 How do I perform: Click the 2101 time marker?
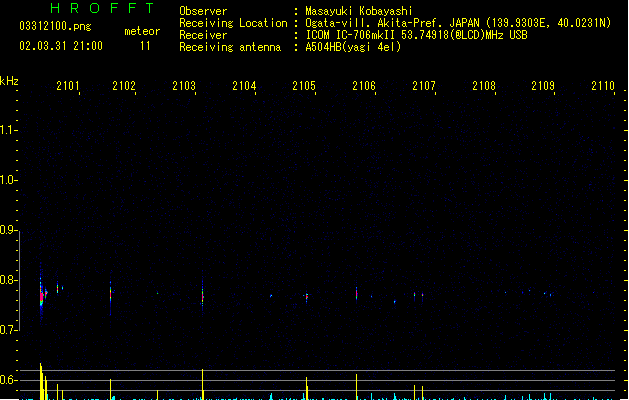[68, 86]
